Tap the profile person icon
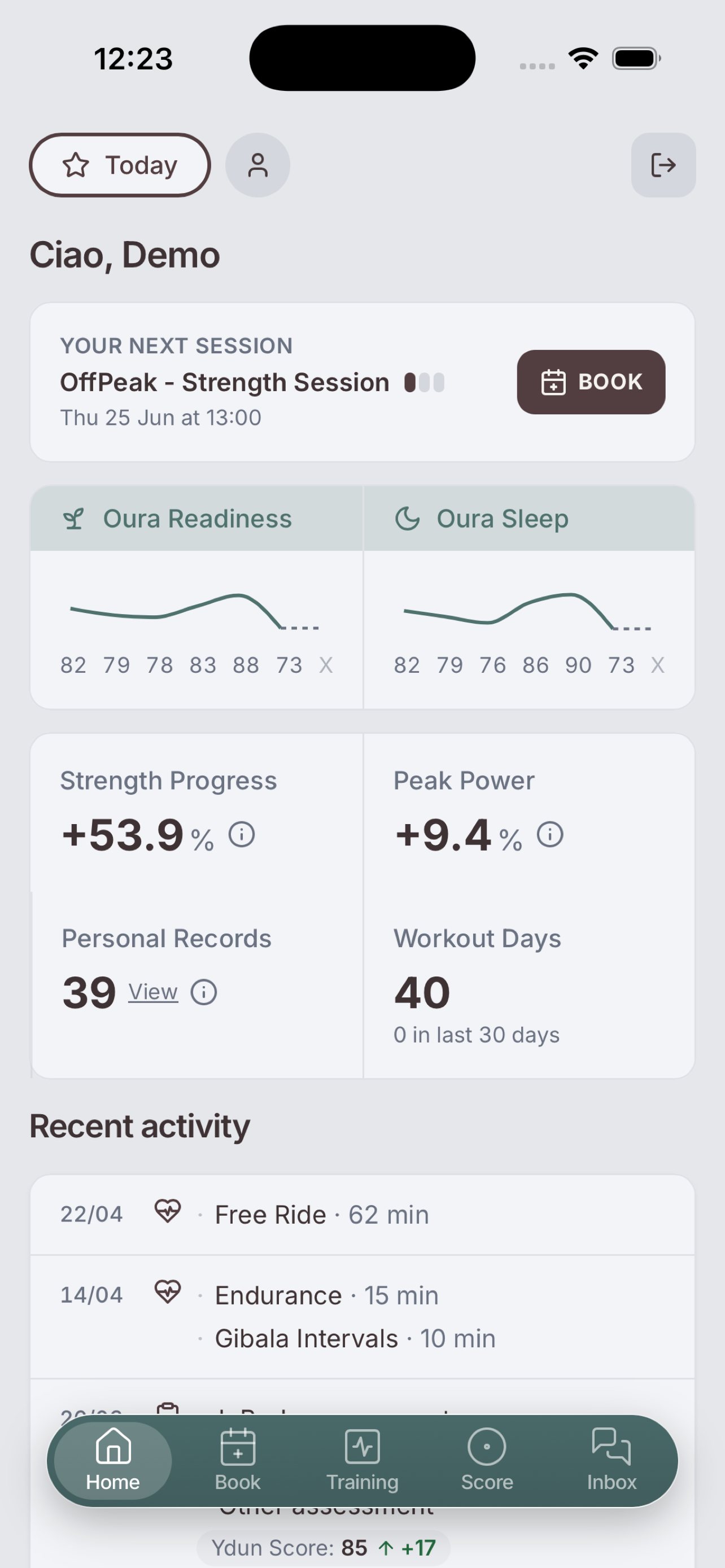The height and width of the screenshot is (1568, 725). click(257, 165)
